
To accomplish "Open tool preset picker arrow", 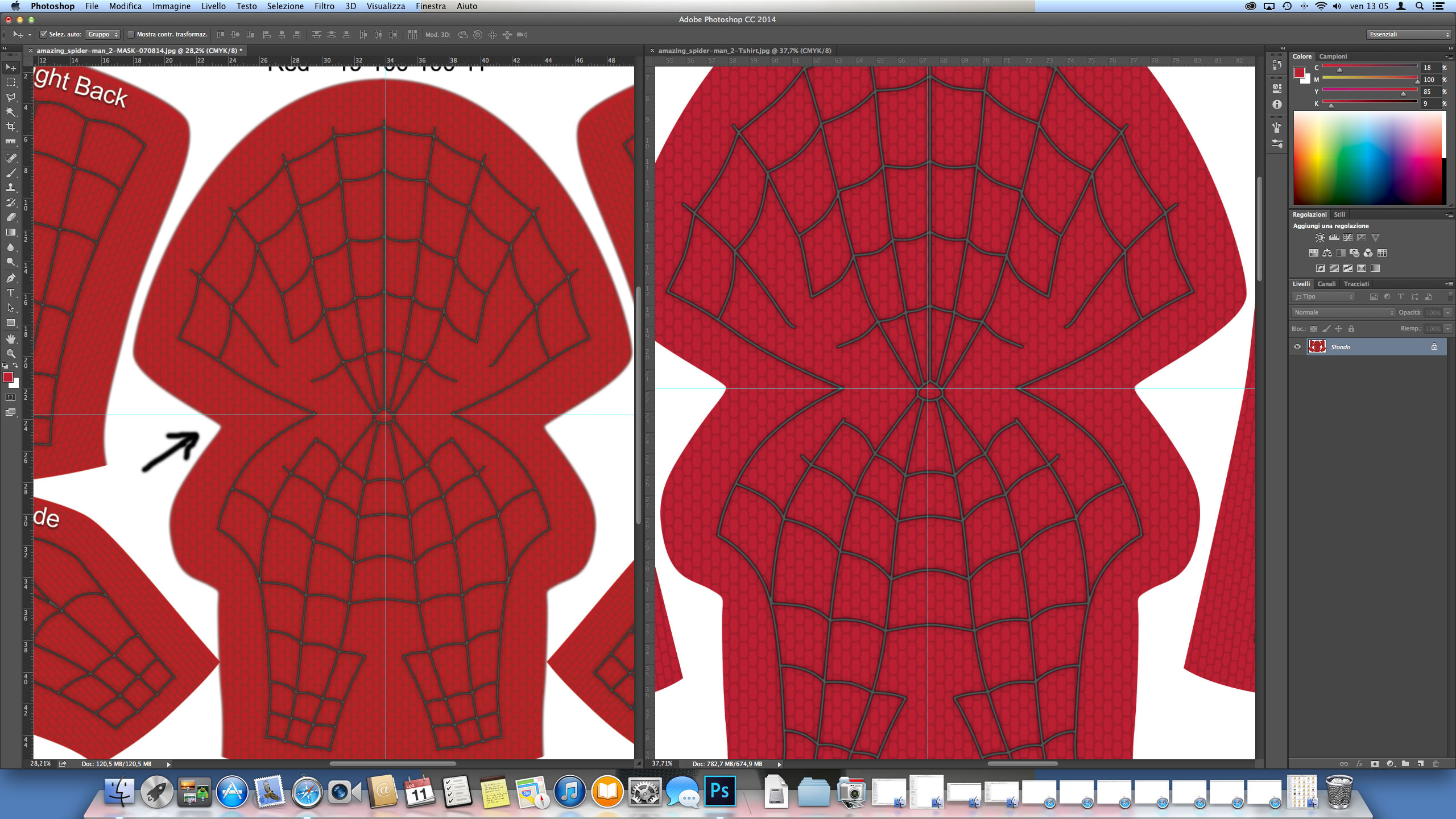I will pos(30,35).
